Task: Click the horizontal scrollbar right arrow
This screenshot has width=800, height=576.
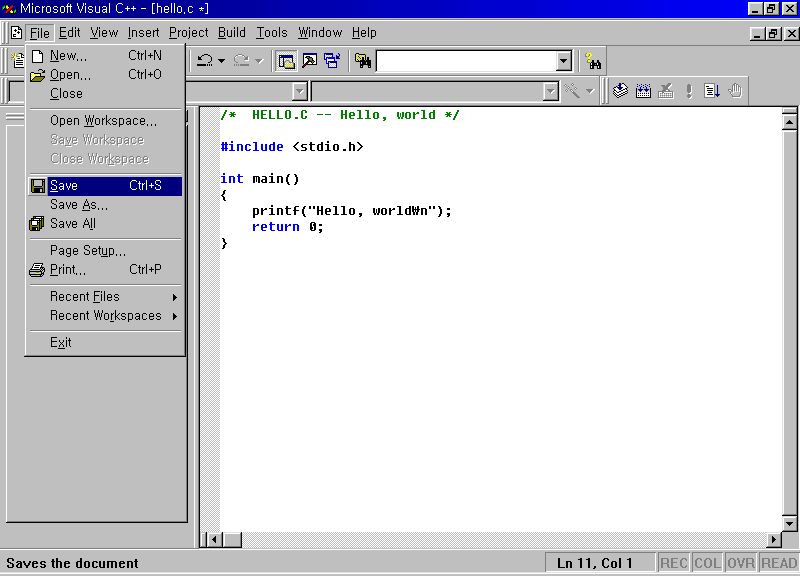Action: pyautogui.click(x=774, y=539)
